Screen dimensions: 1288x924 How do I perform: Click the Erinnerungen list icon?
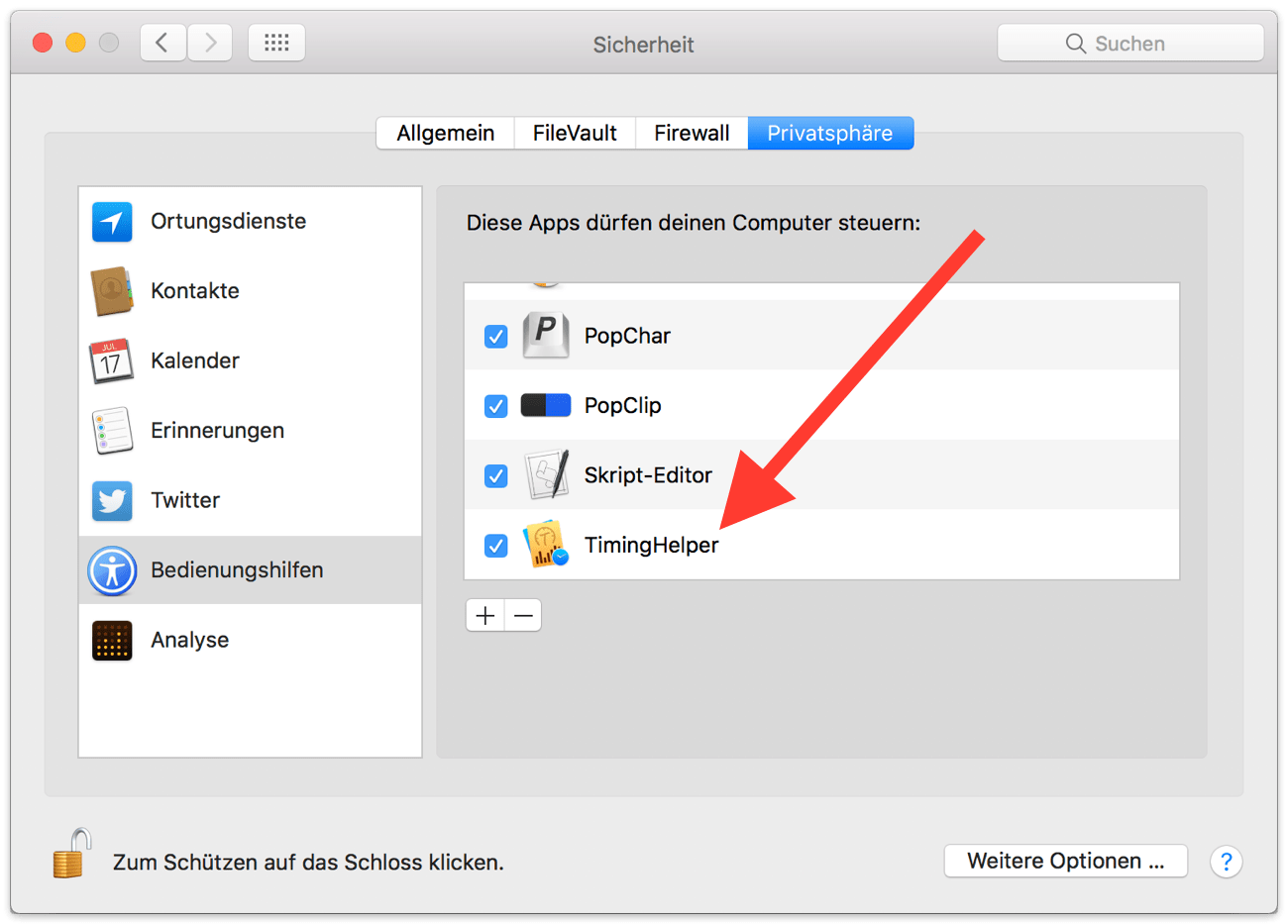click(112, 431)
